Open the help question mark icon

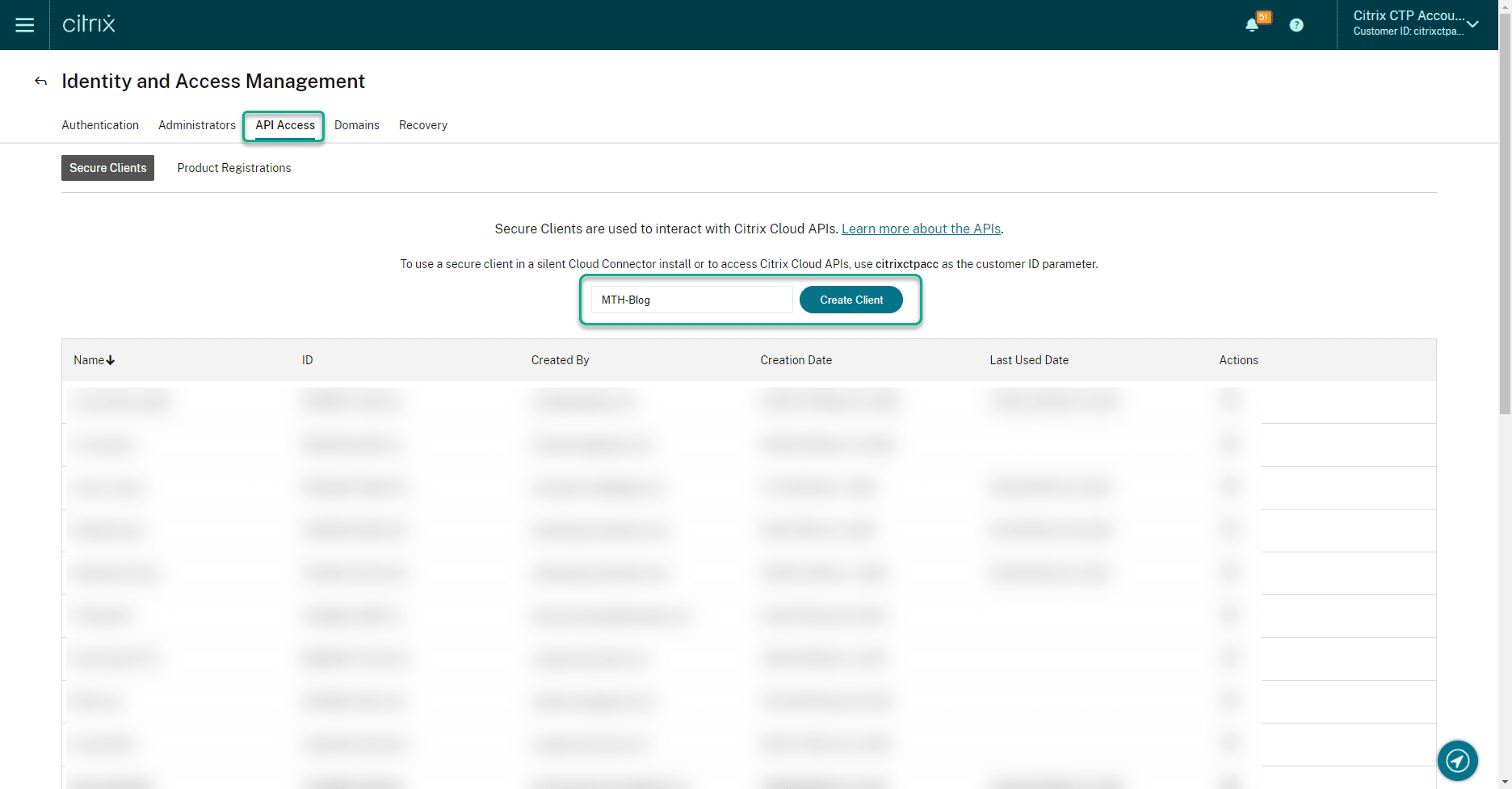tap(1296, 25)
